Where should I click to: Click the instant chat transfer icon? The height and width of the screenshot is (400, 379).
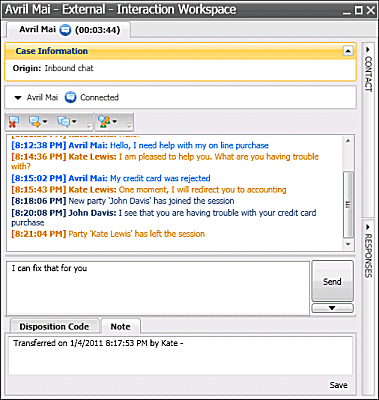pyautogui.click(x=34, y=122)
